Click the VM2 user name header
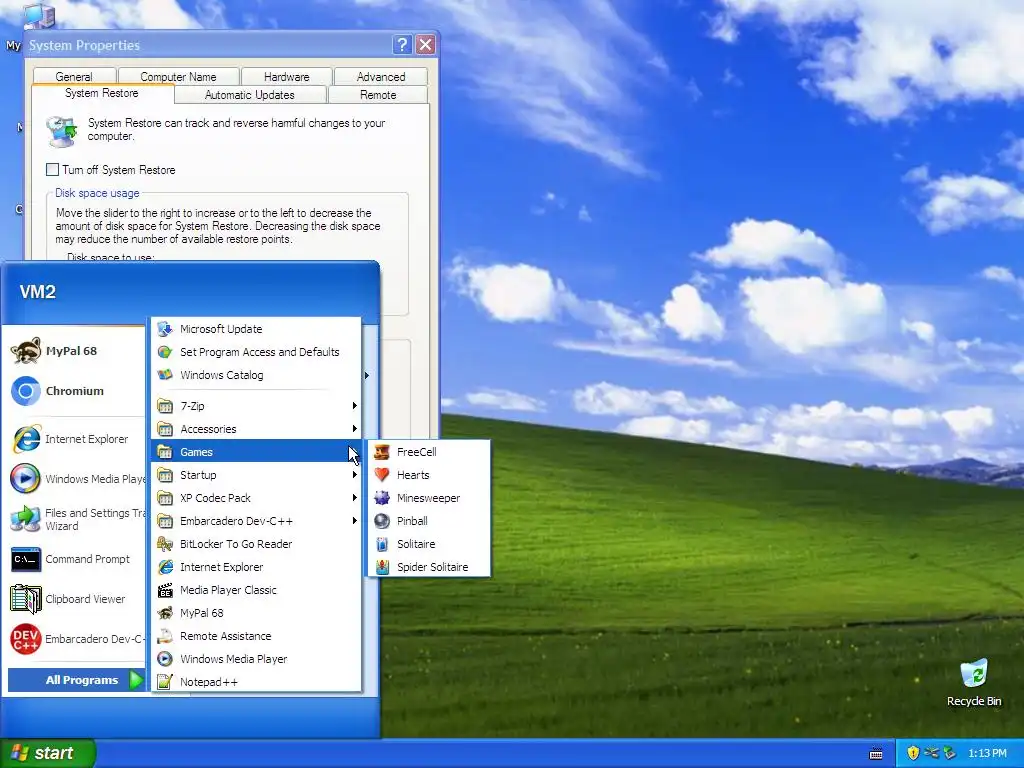The width and height of the screenshot is (1024, 768). (38, 291)
